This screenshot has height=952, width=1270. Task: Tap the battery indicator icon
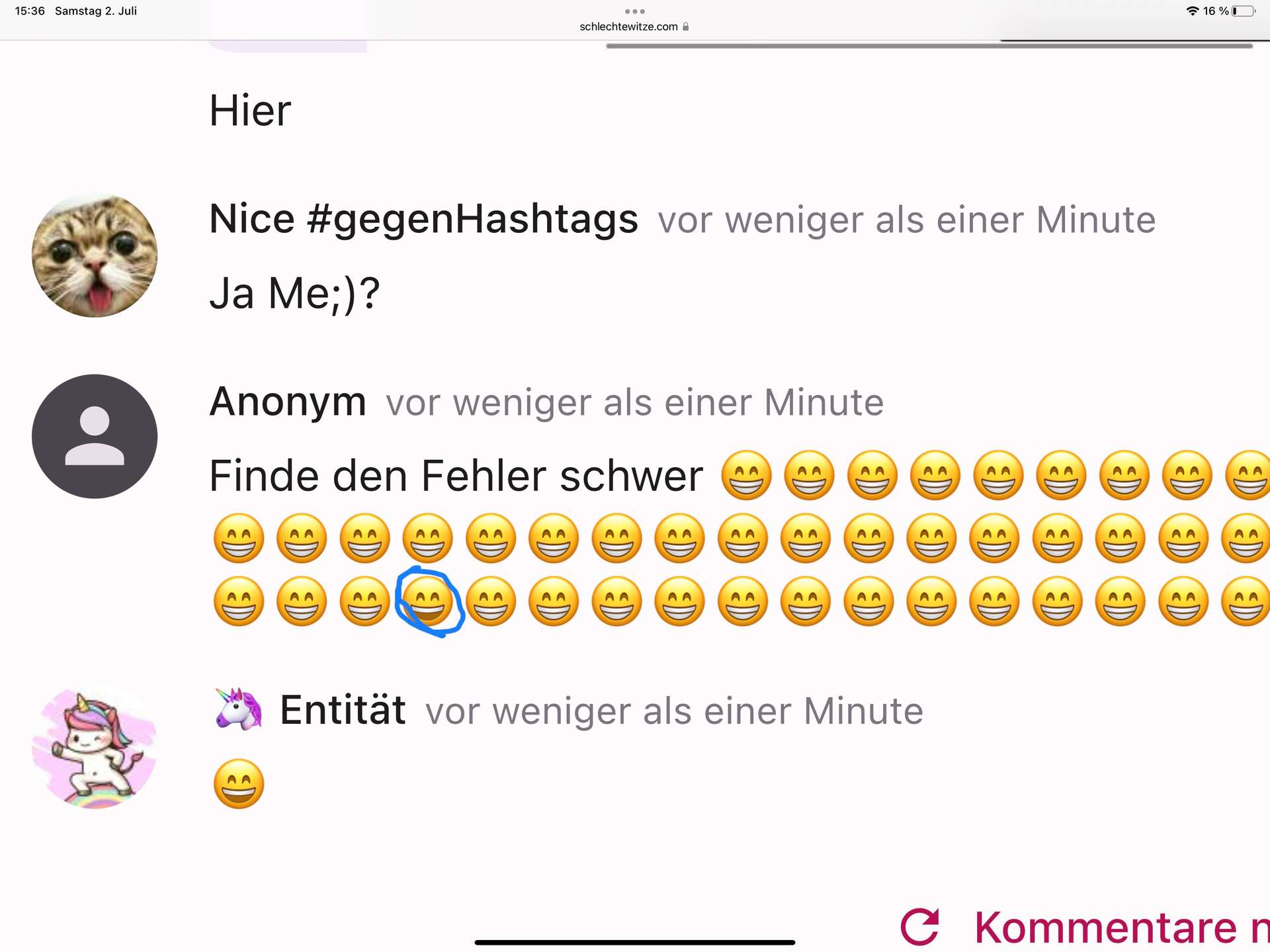click(x=1244, y=11)
